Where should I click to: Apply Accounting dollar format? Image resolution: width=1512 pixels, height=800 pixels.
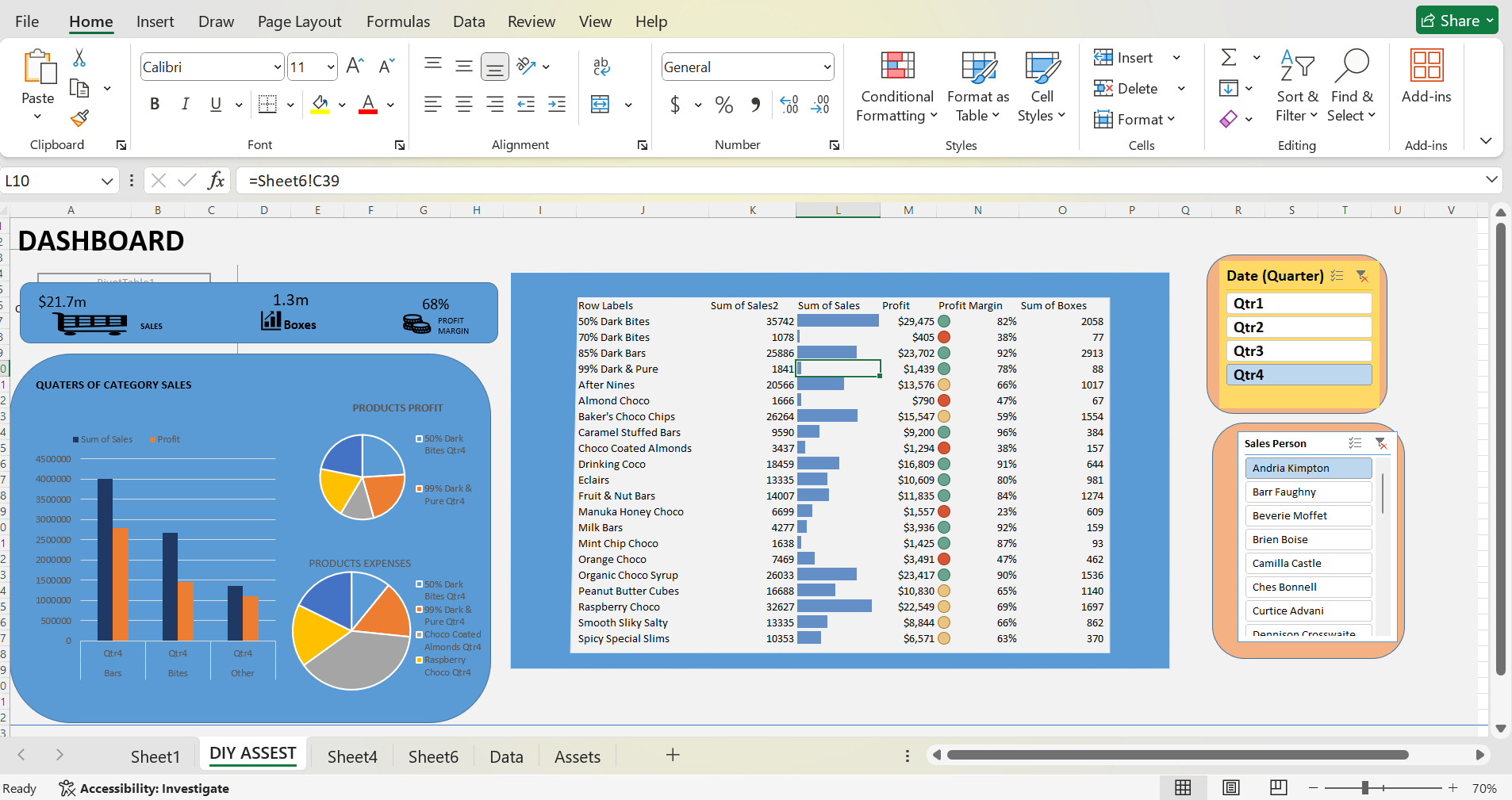click(675, 104)
